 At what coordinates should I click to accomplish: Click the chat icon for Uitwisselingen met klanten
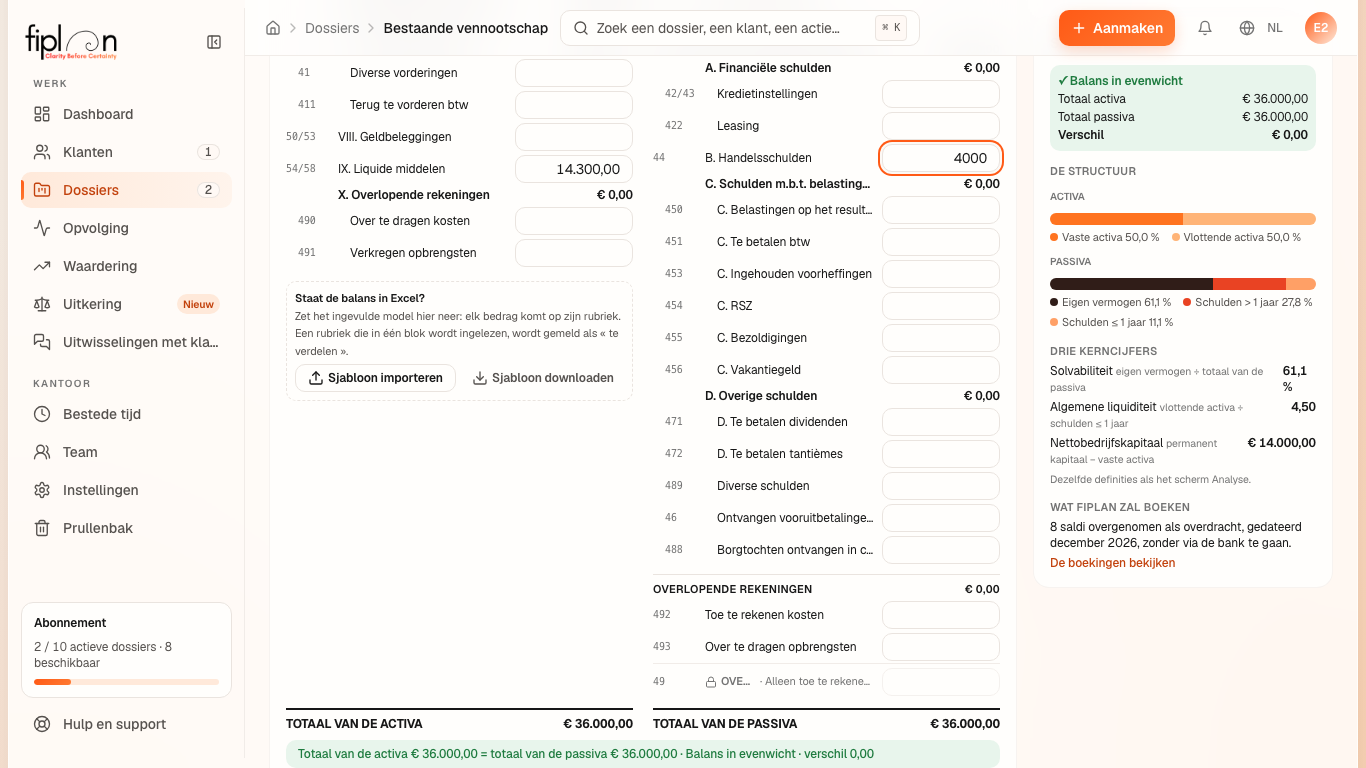click(42, 342)
